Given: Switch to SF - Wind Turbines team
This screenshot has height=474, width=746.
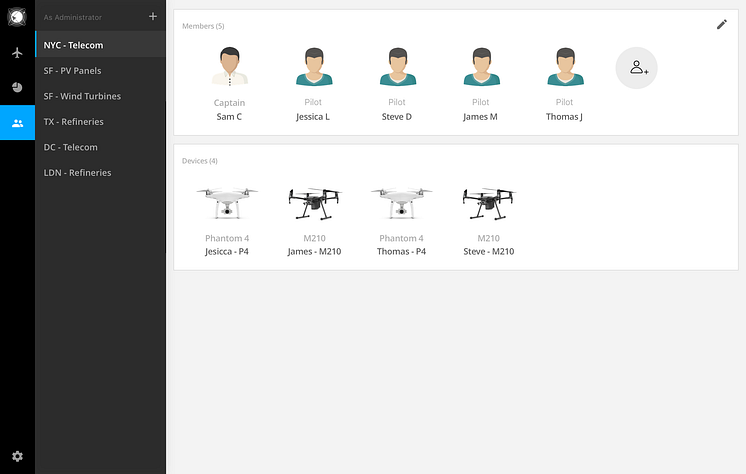Looking at the screenshot, I should (100, 96).
